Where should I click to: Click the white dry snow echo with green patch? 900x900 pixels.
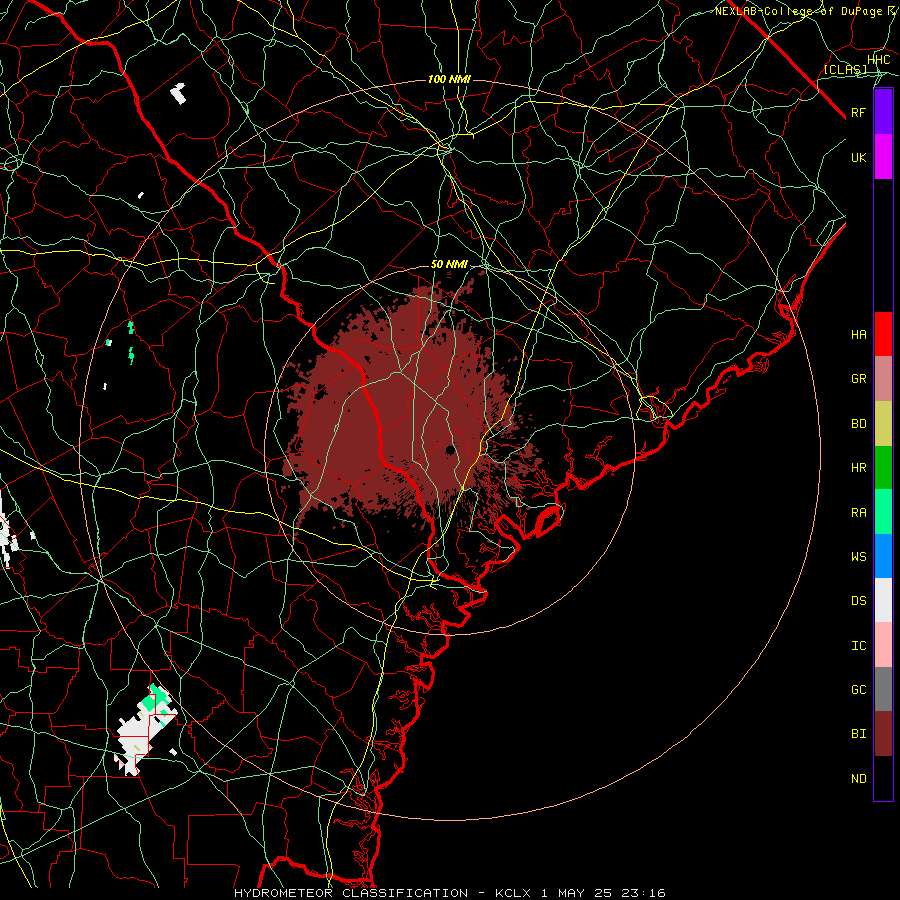point(145,730)
